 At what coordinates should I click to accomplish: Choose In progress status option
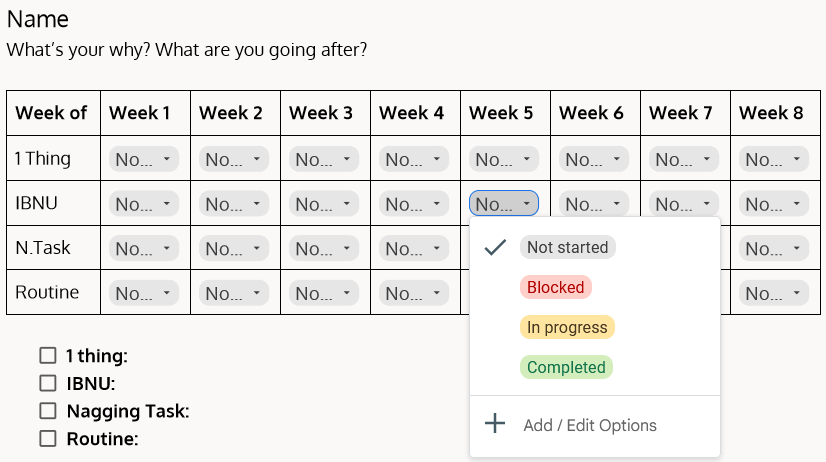567,327
